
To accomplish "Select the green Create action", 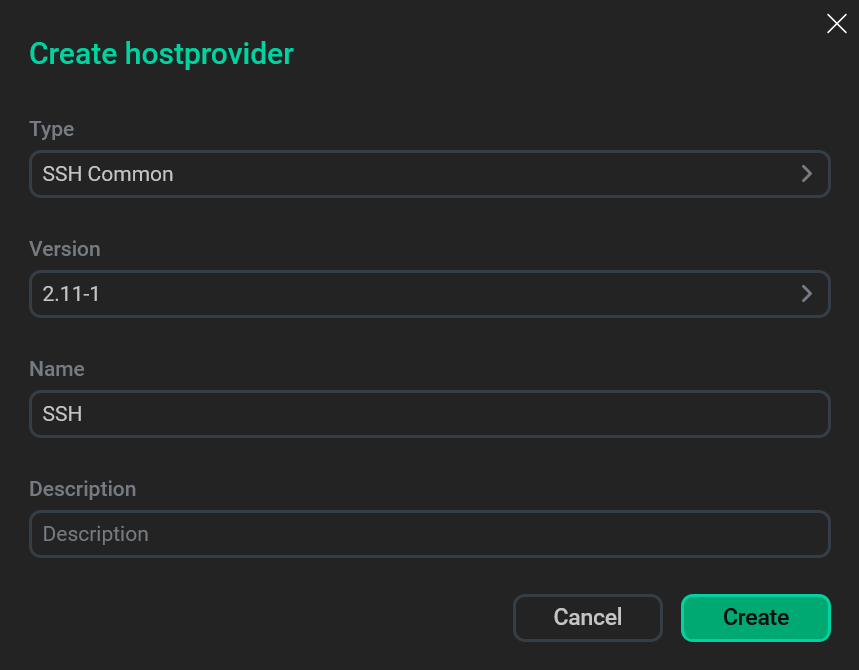I will click(x=755, y=617).
